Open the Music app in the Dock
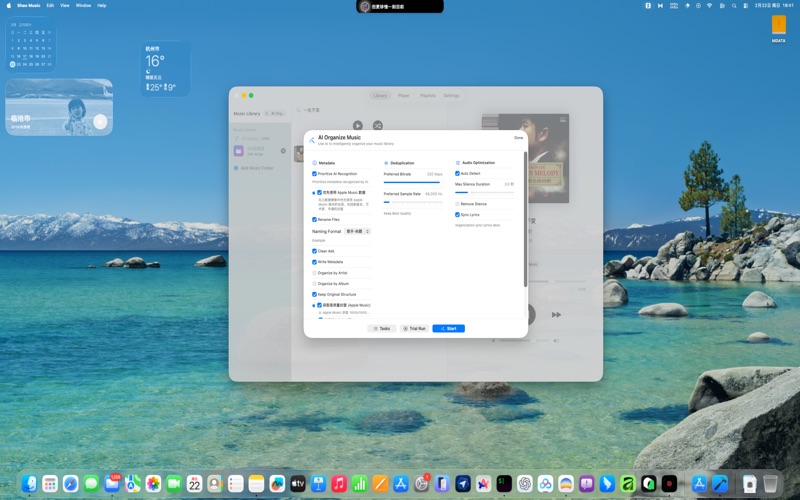The width and height of the screenshot is (800, 500). pos(339,484)
